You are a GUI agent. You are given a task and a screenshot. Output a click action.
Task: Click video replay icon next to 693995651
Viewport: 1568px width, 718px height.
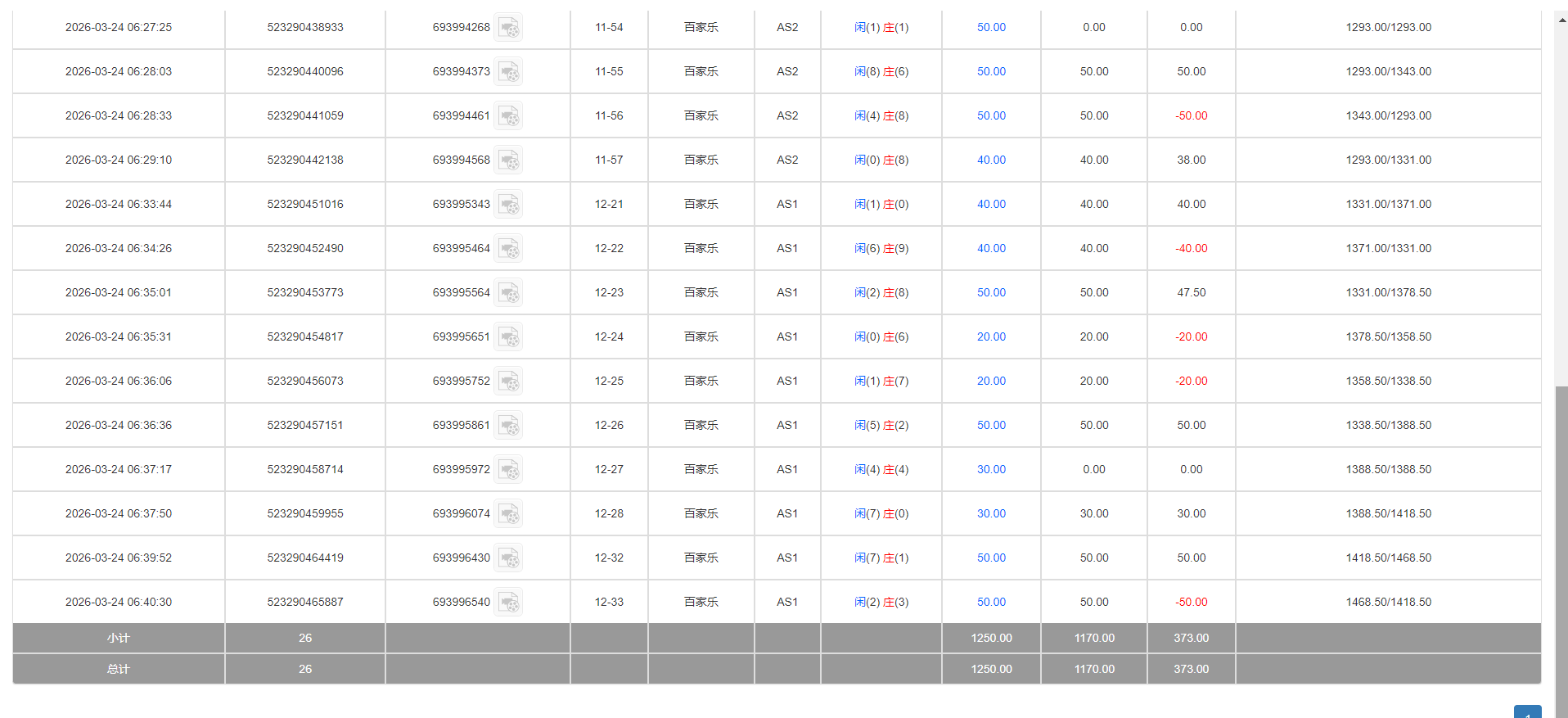pyautogui.click(x=508, y=337)
